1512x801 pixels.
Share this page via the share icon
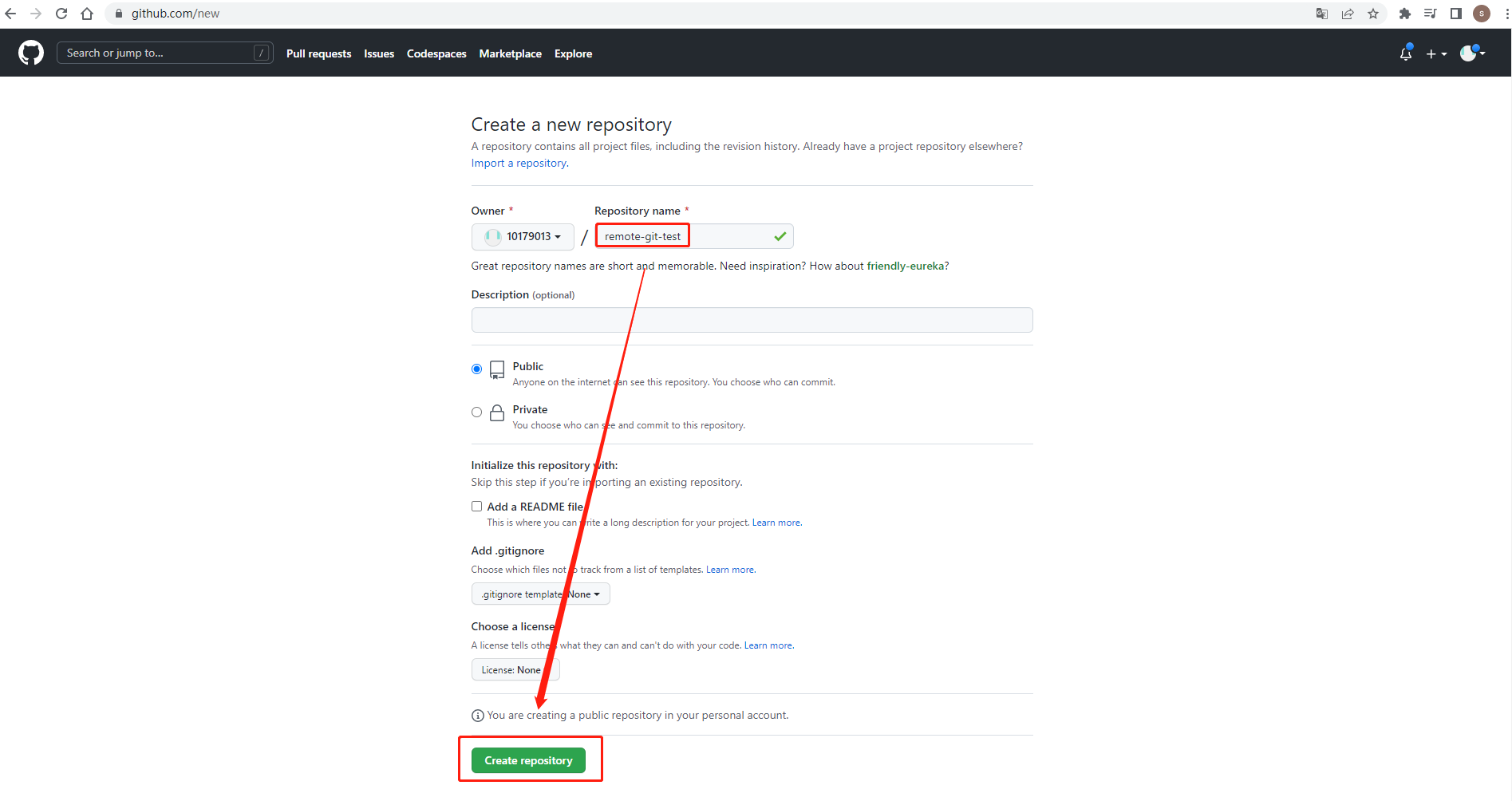(1348, 14)
